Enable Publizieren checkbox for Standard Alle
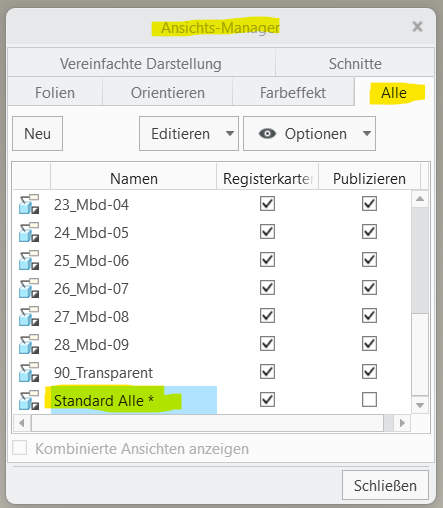443x508 pixels. pyautogui.click(x=369, y=400)
